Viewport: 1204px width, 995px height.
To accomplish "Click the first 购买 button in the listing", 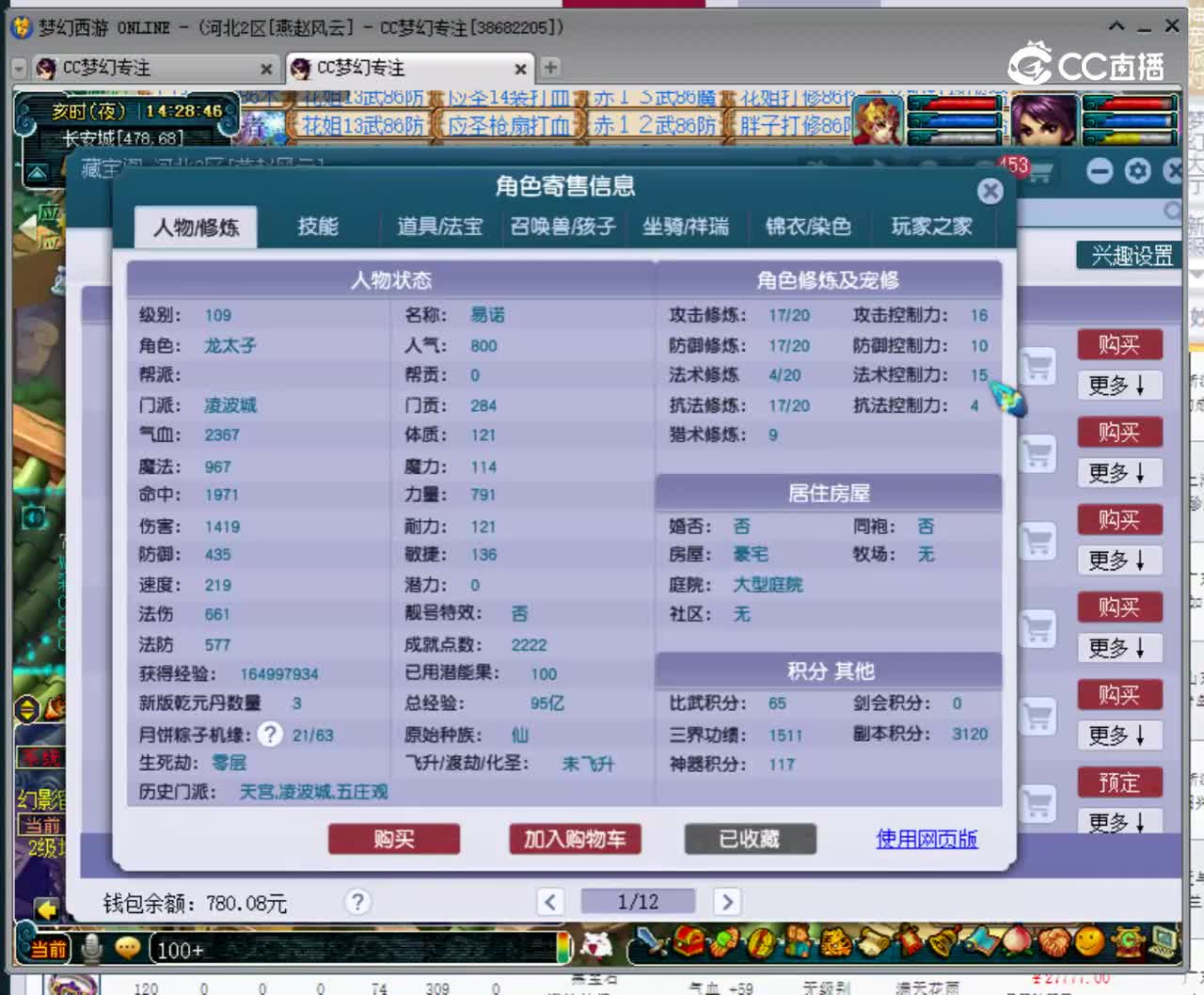I will (1119, 344).
